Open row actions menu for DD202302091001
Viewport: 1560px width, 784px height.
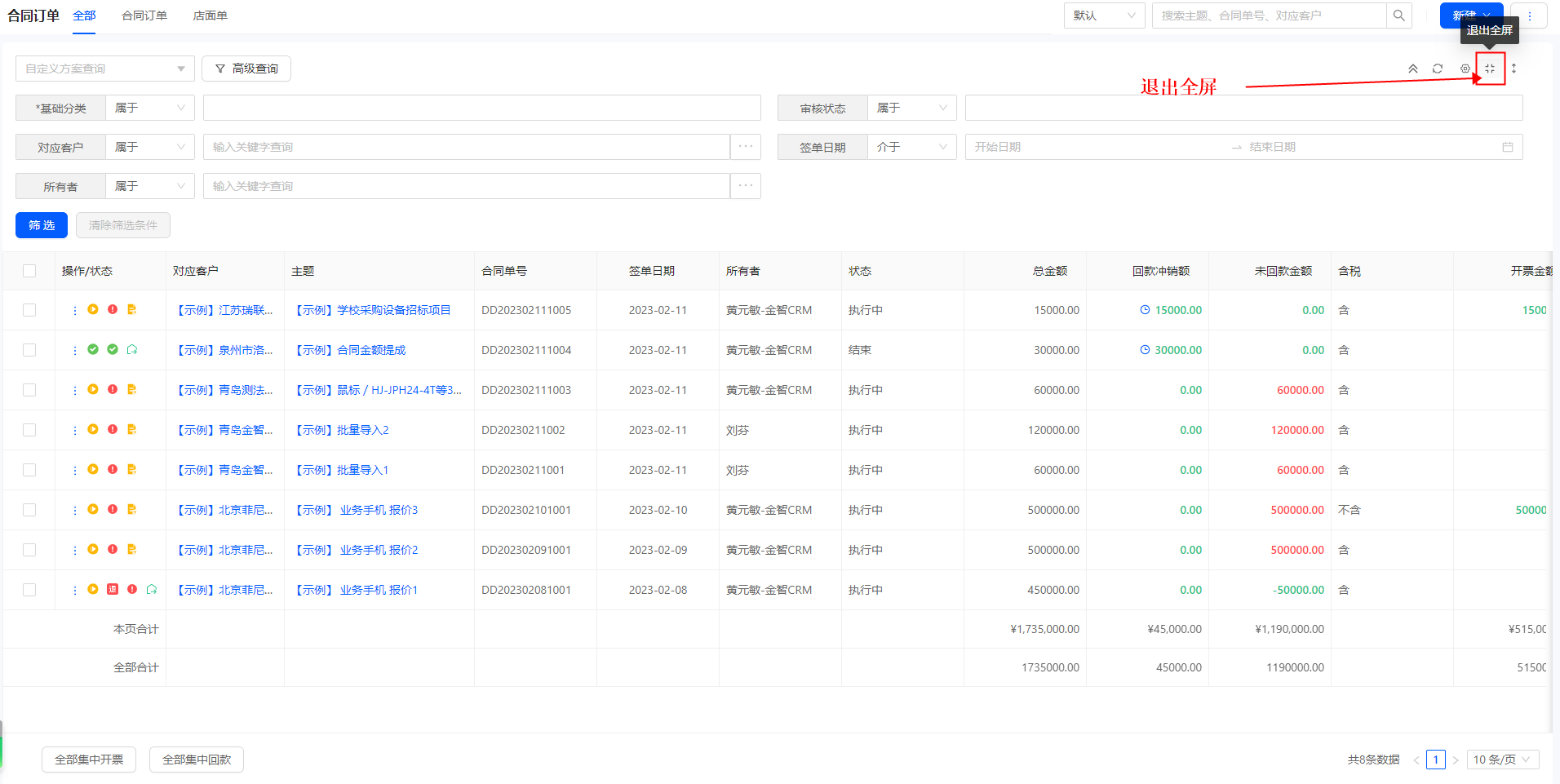point(75,550)
